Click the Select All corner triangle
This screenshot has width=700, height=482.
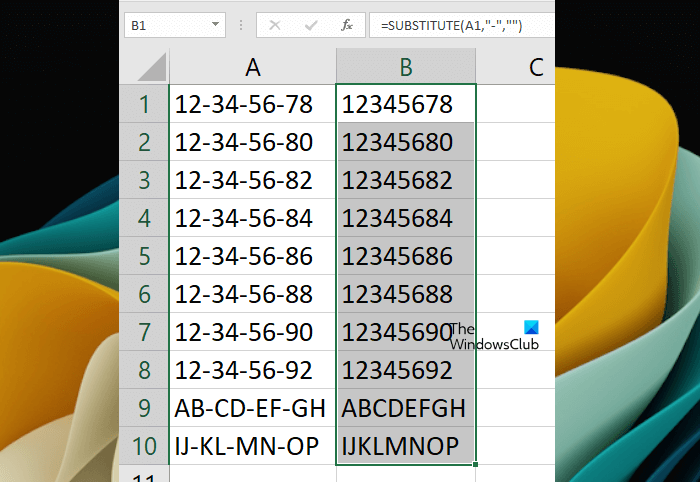click(x=152, y=67)
